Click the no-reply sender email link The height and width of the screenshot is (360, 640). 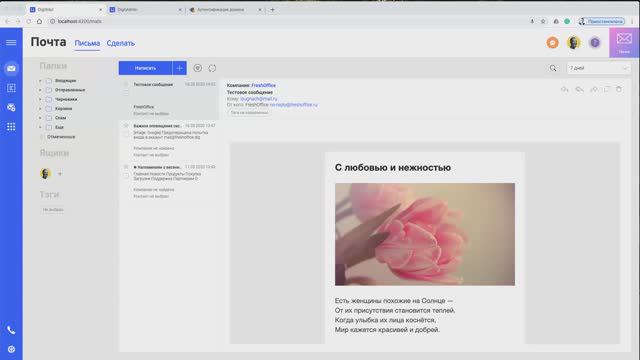click(x=293, y=105)
